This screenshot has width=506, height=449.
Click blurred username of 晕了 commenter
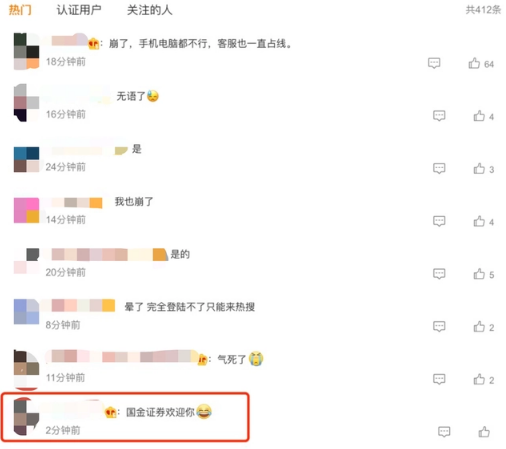[x=79, y=305]
